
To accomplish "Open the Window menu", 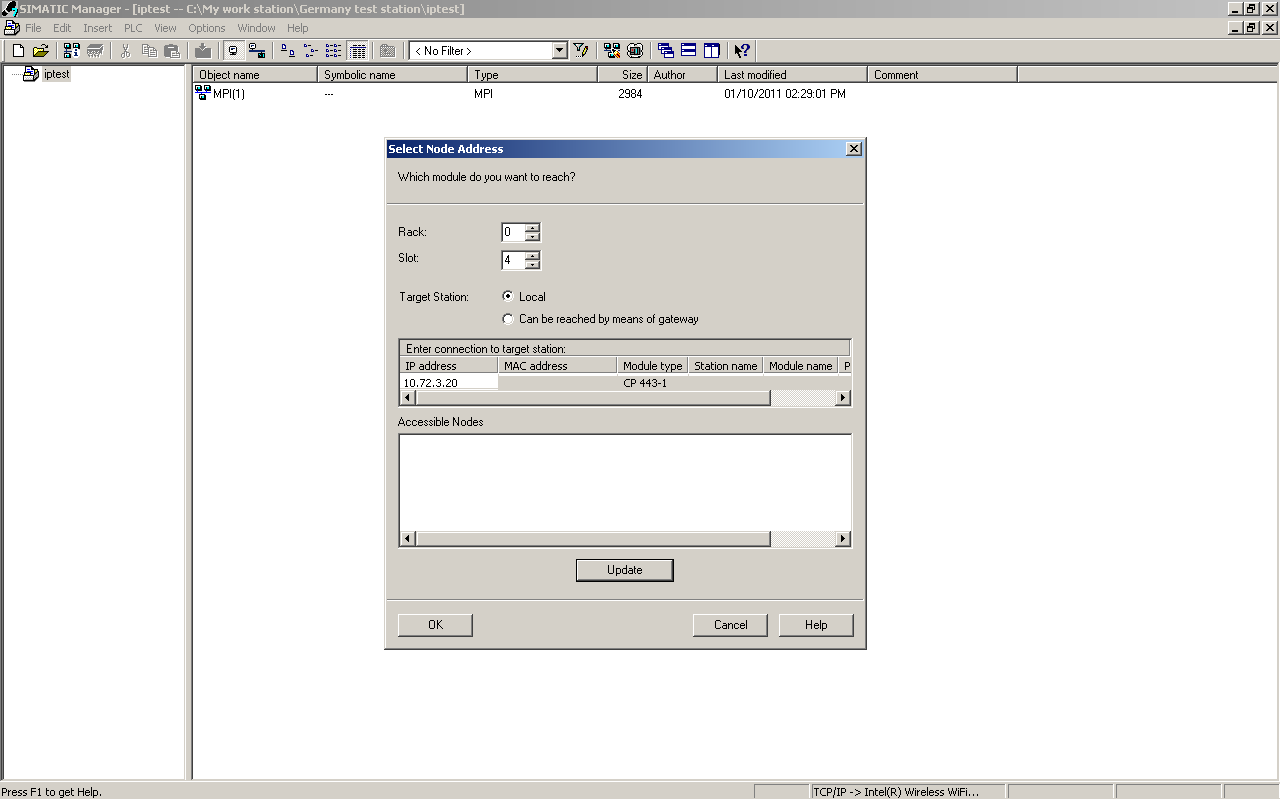I will pyautogui.click(x=257, y=28).
